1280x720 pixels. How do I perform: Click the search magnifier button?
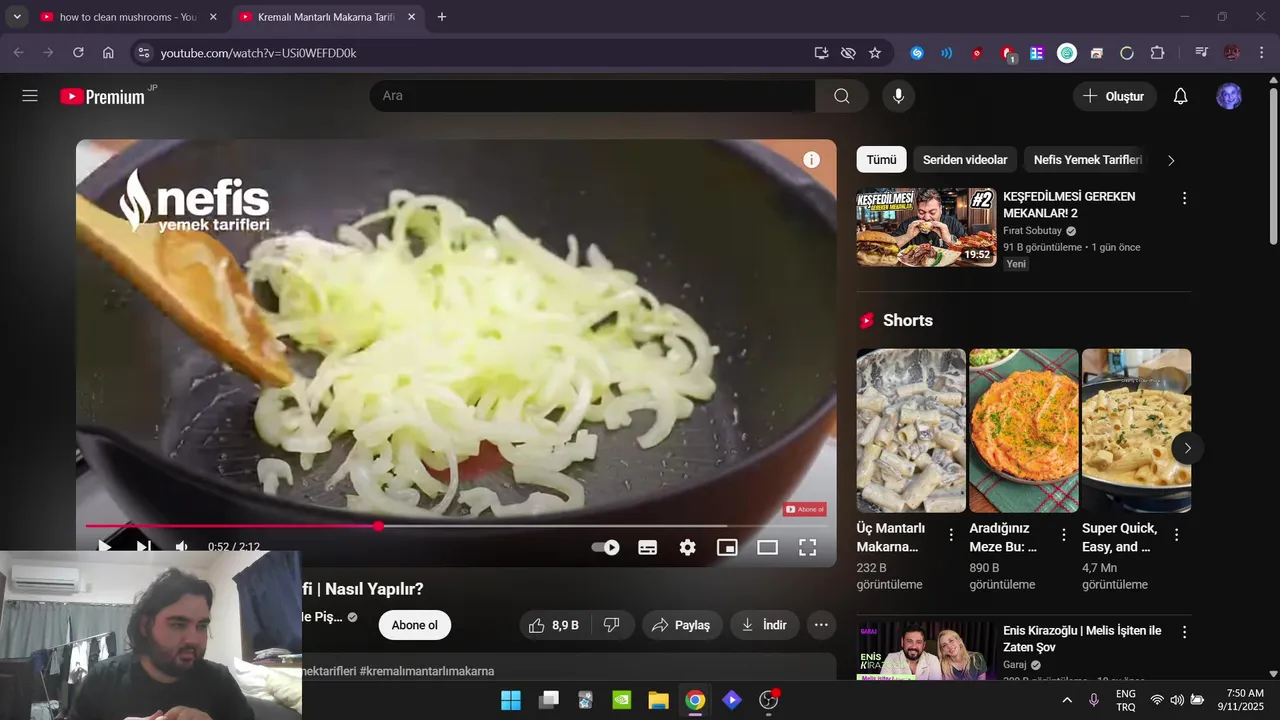point(842,96)
